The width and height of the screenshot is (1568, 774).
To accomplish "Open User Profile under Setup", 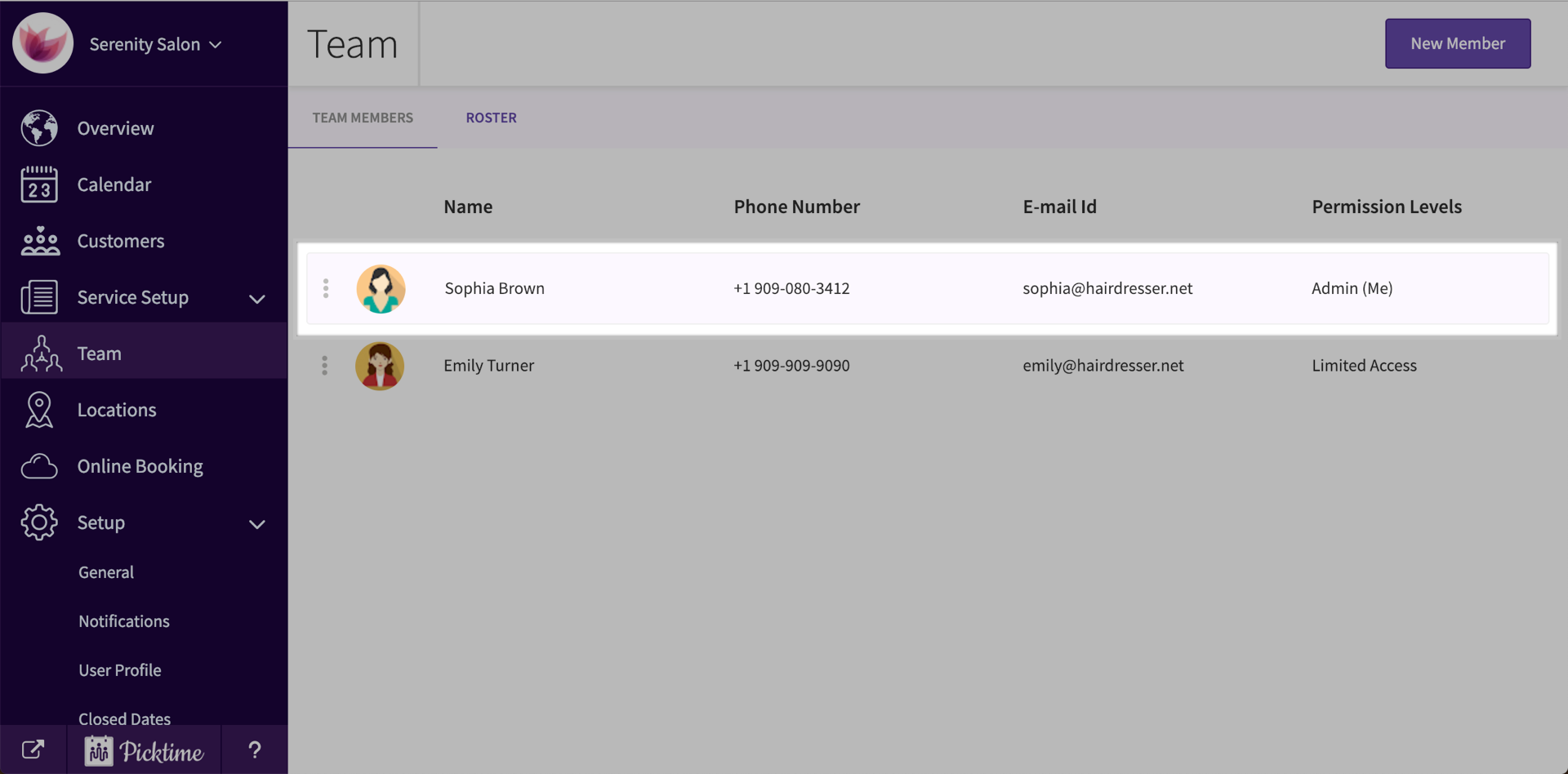I will tap(120, 670).
